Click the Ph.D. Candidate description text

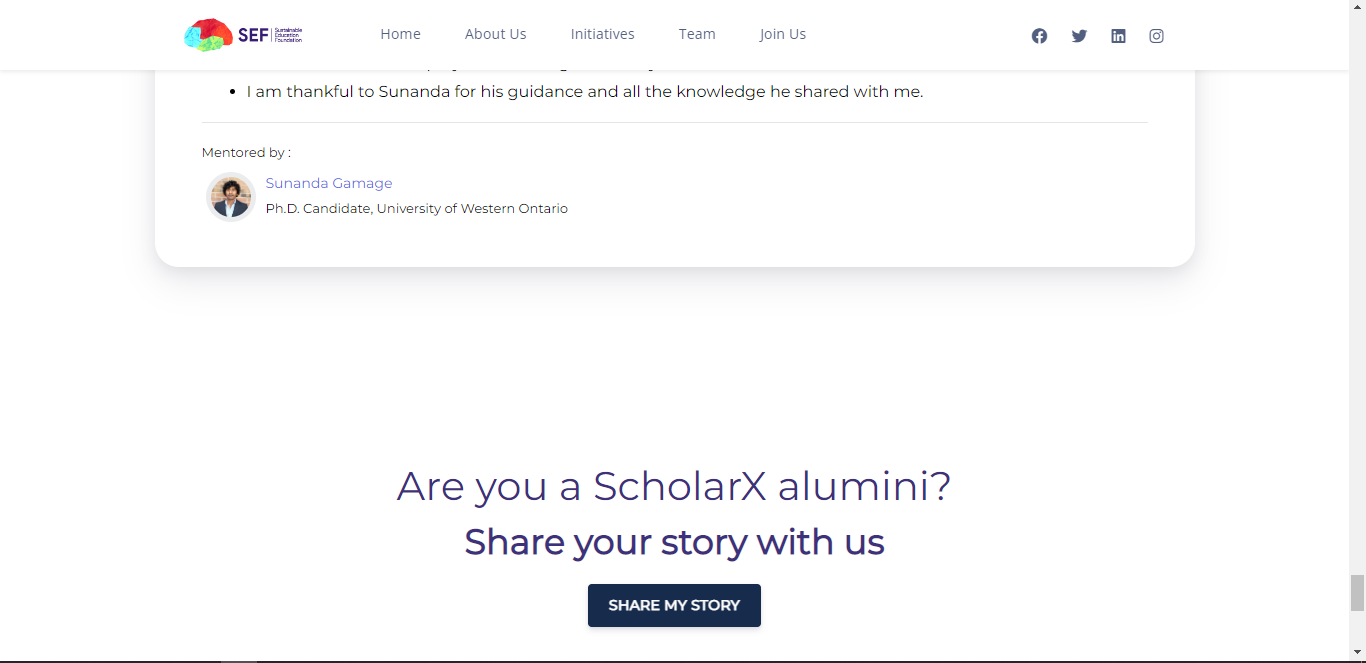[416, 208]
